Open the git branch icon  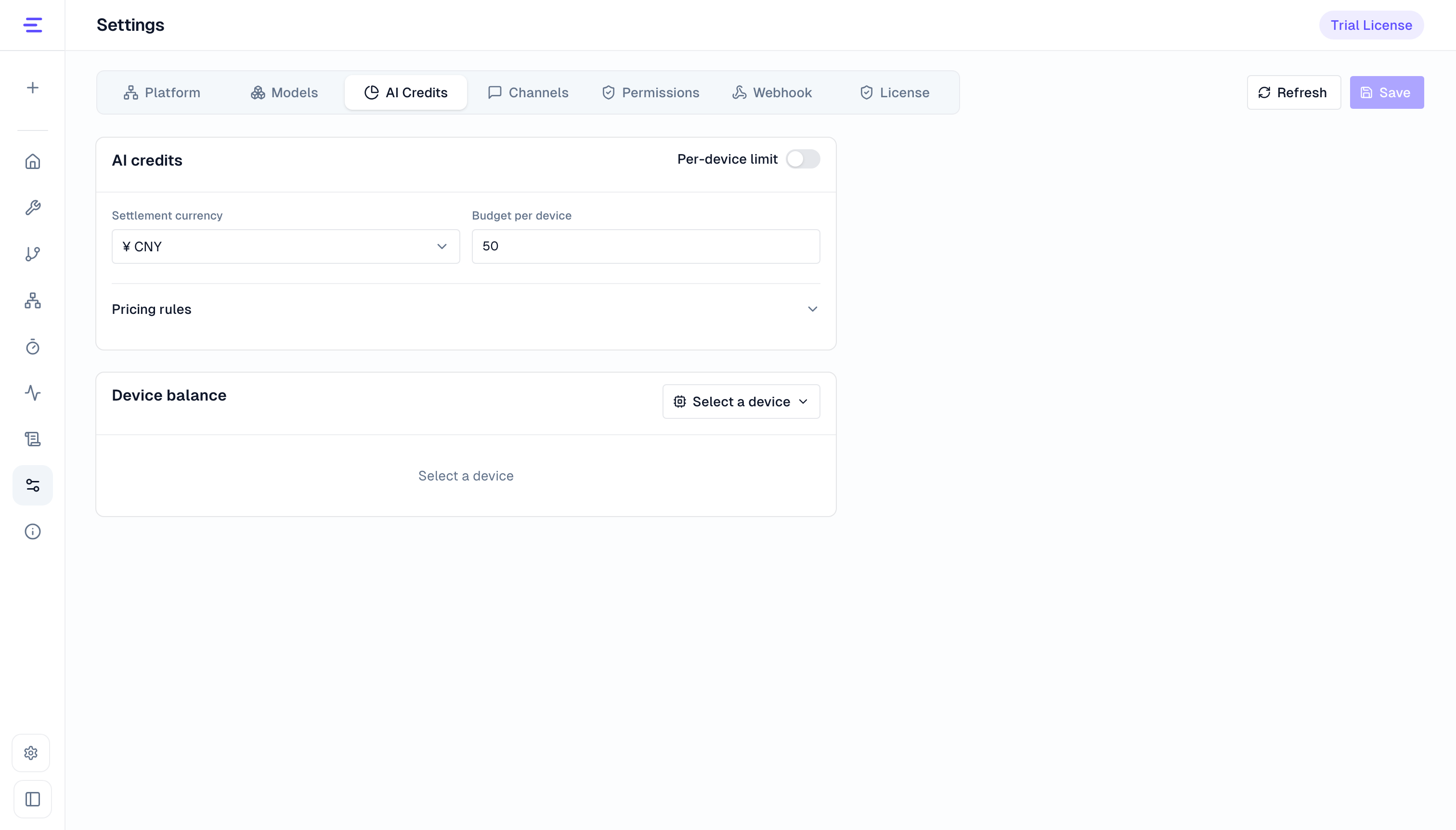pos(32,254)
